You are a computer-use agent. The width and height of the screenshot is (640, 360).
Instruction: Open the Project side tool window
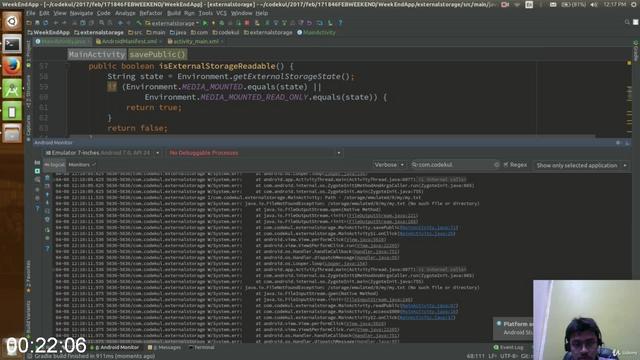point(28,54)
